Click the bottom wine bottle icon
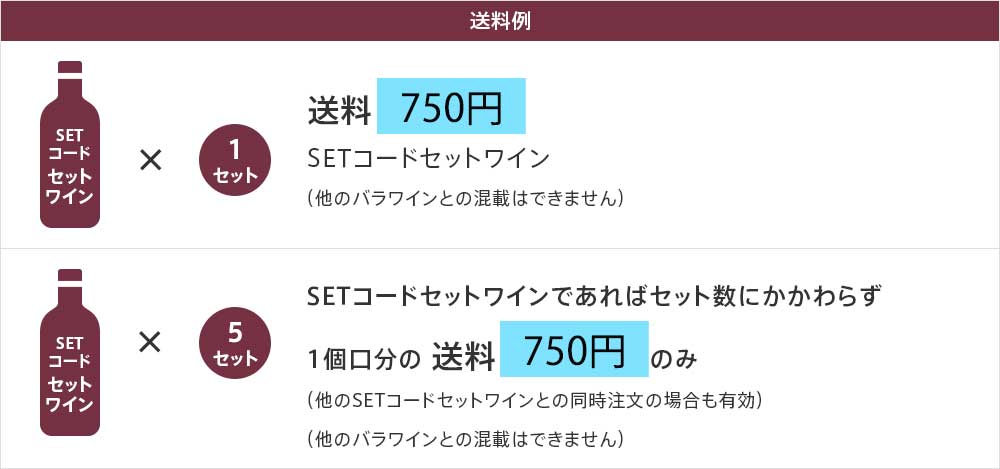The width and height of the screenshot is (1000, 469). pyautogui.click(x=70, y=352)
